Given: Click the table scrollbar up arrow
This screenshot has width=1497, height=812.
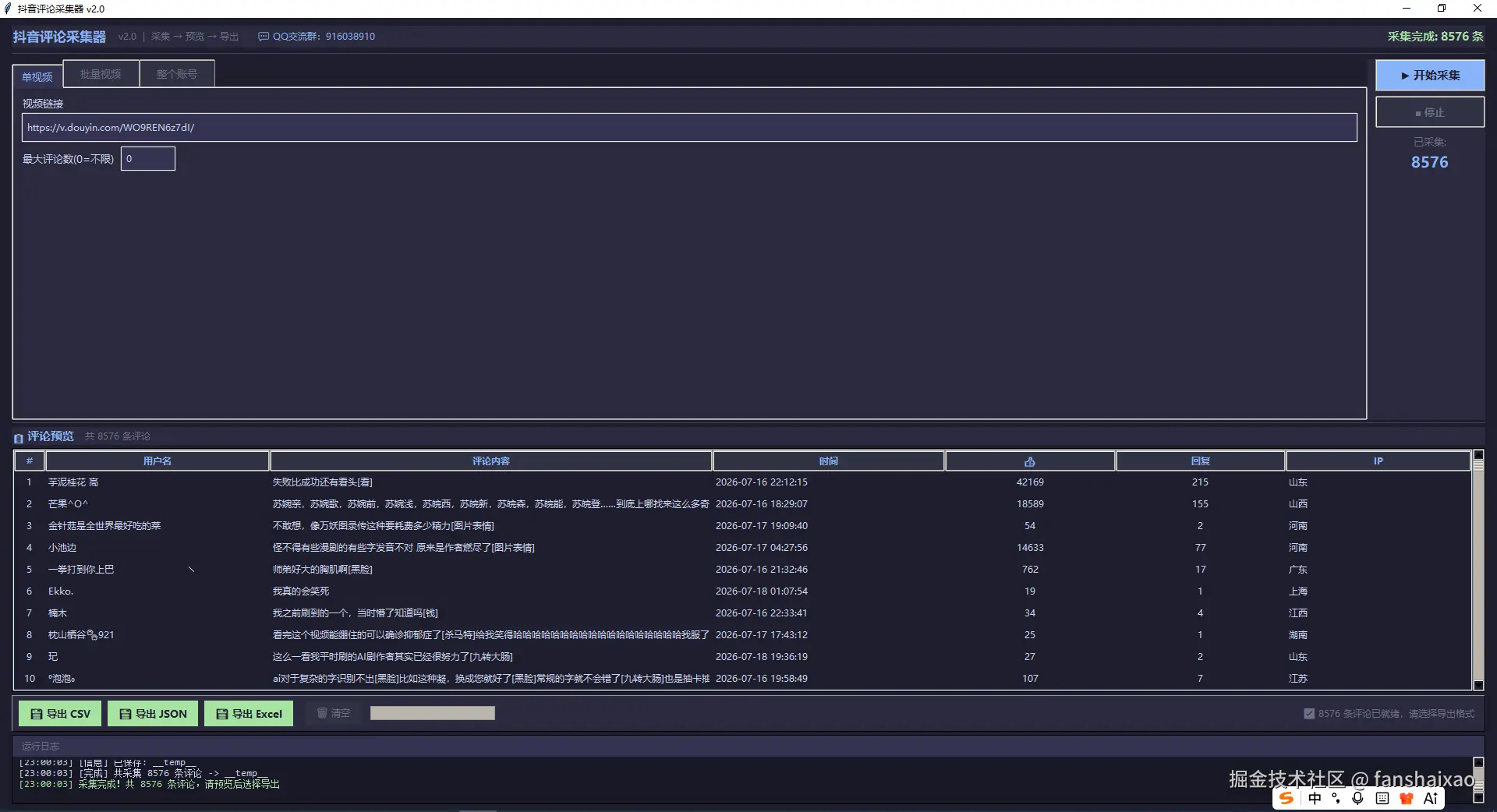Looking at the screenshot, I should [x=1478, y=454].
